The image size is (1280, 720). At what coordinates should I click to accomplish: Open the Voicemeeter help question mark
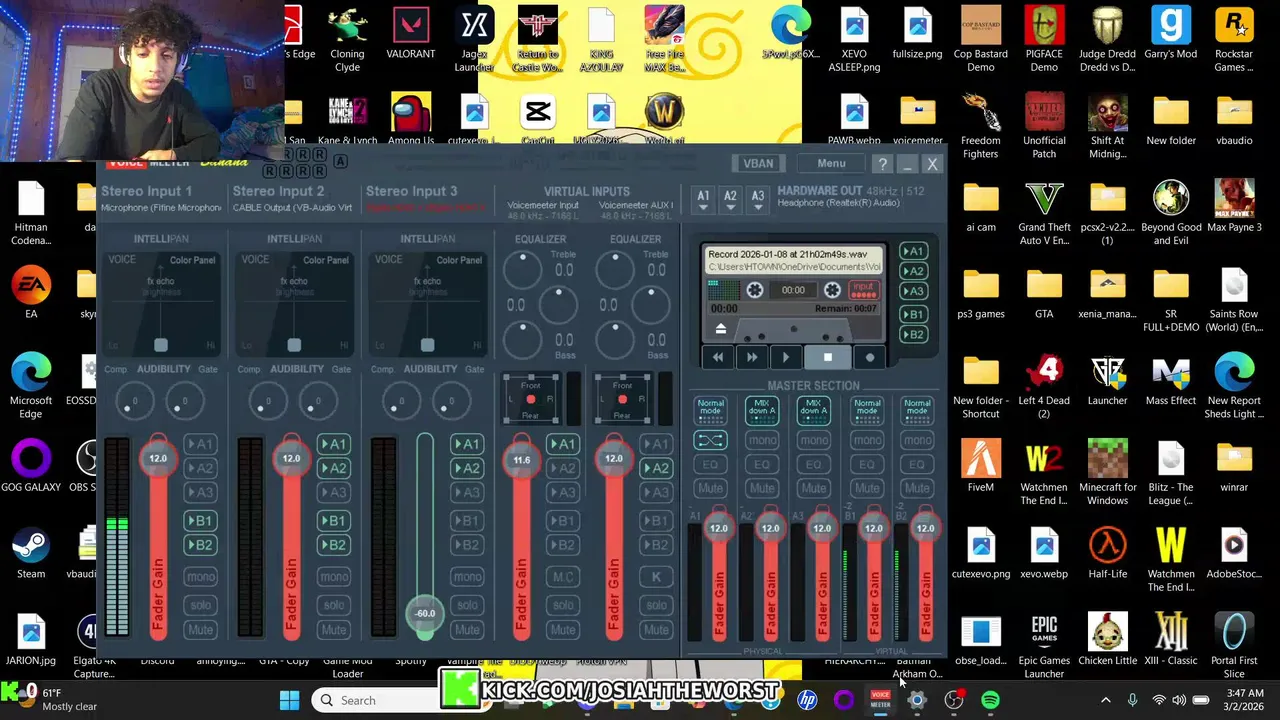pos(882,164)
